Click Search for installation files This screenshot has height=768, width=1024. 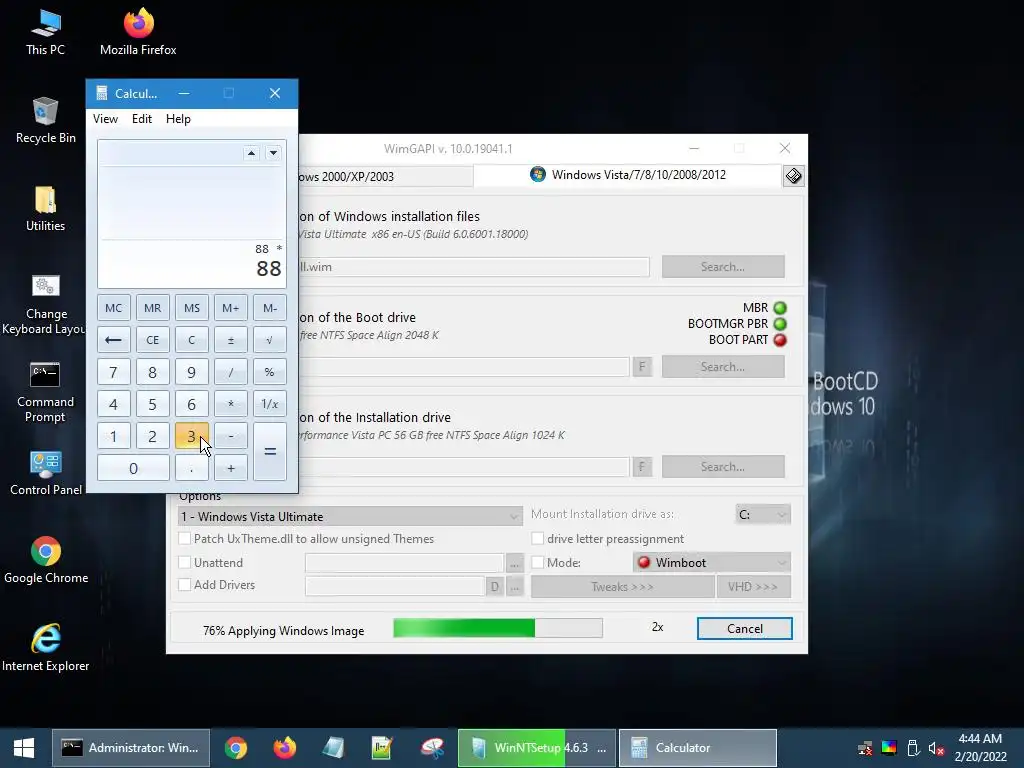(723, 266)
